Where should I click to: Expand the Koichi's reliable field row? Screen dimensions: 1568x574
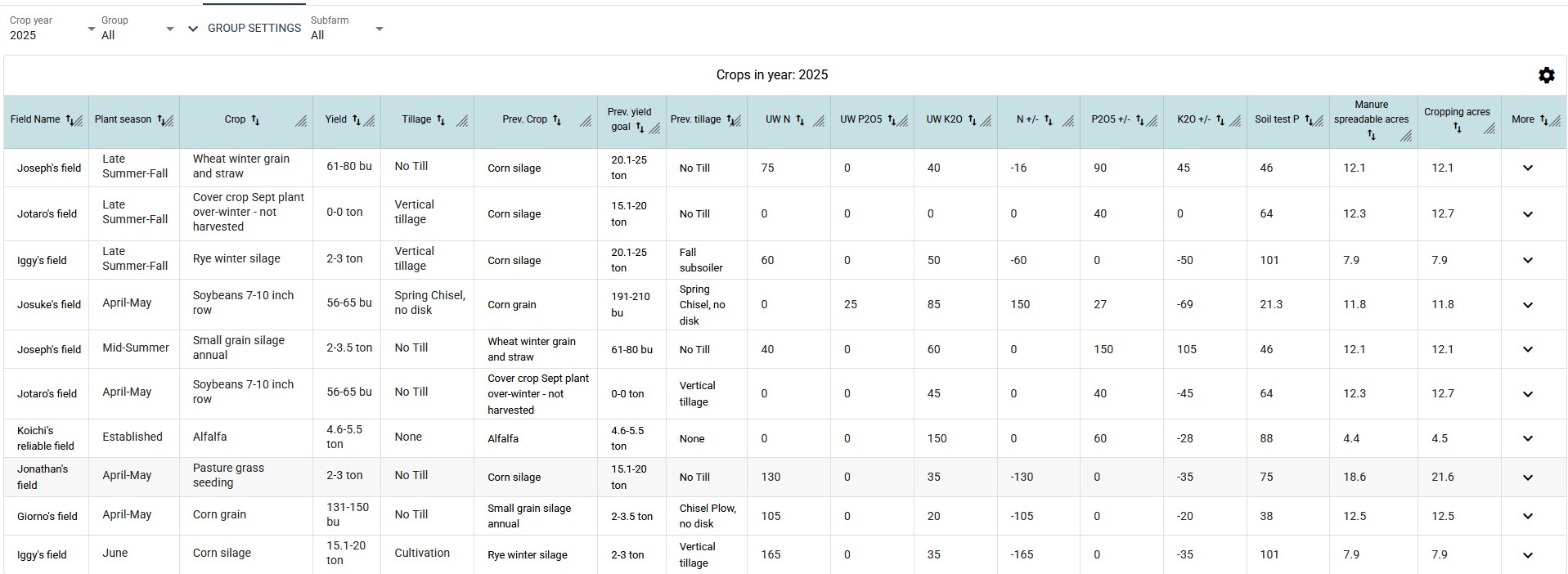(1527, 438)
